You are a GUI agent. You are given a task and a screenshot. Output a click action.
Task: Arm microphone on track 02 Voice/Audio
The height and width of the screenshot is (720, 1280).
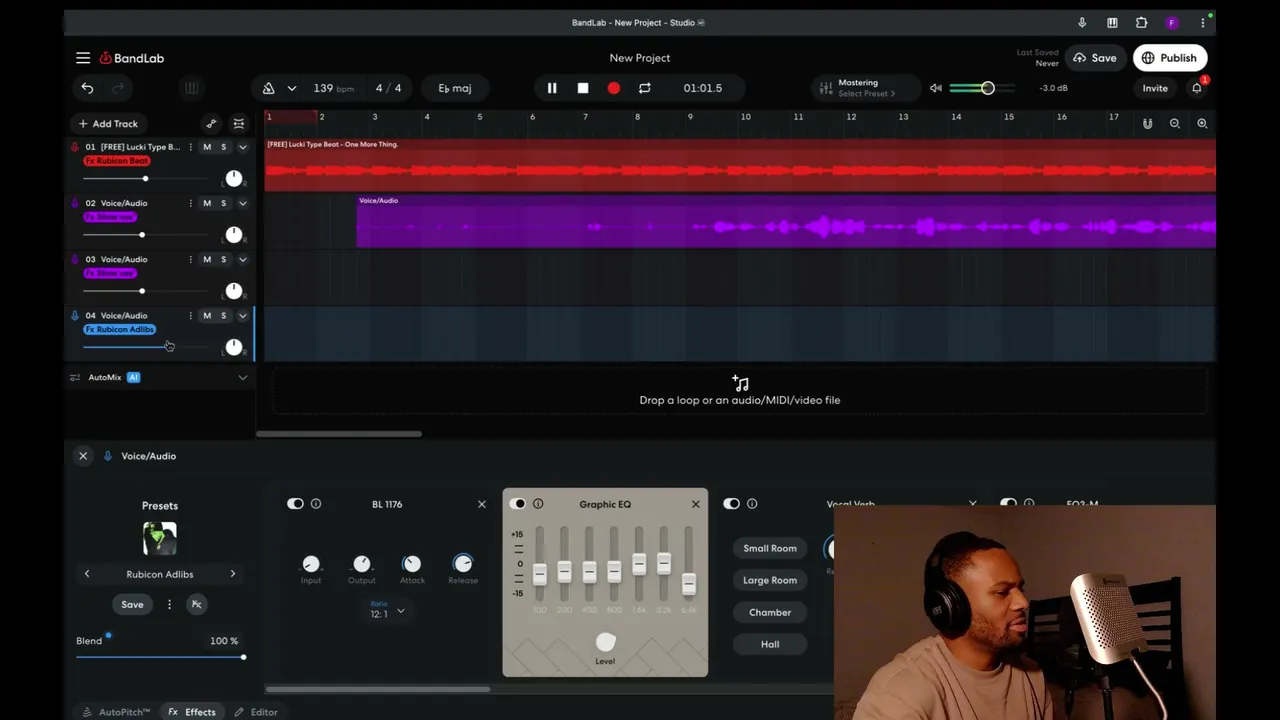click(75, 203)
